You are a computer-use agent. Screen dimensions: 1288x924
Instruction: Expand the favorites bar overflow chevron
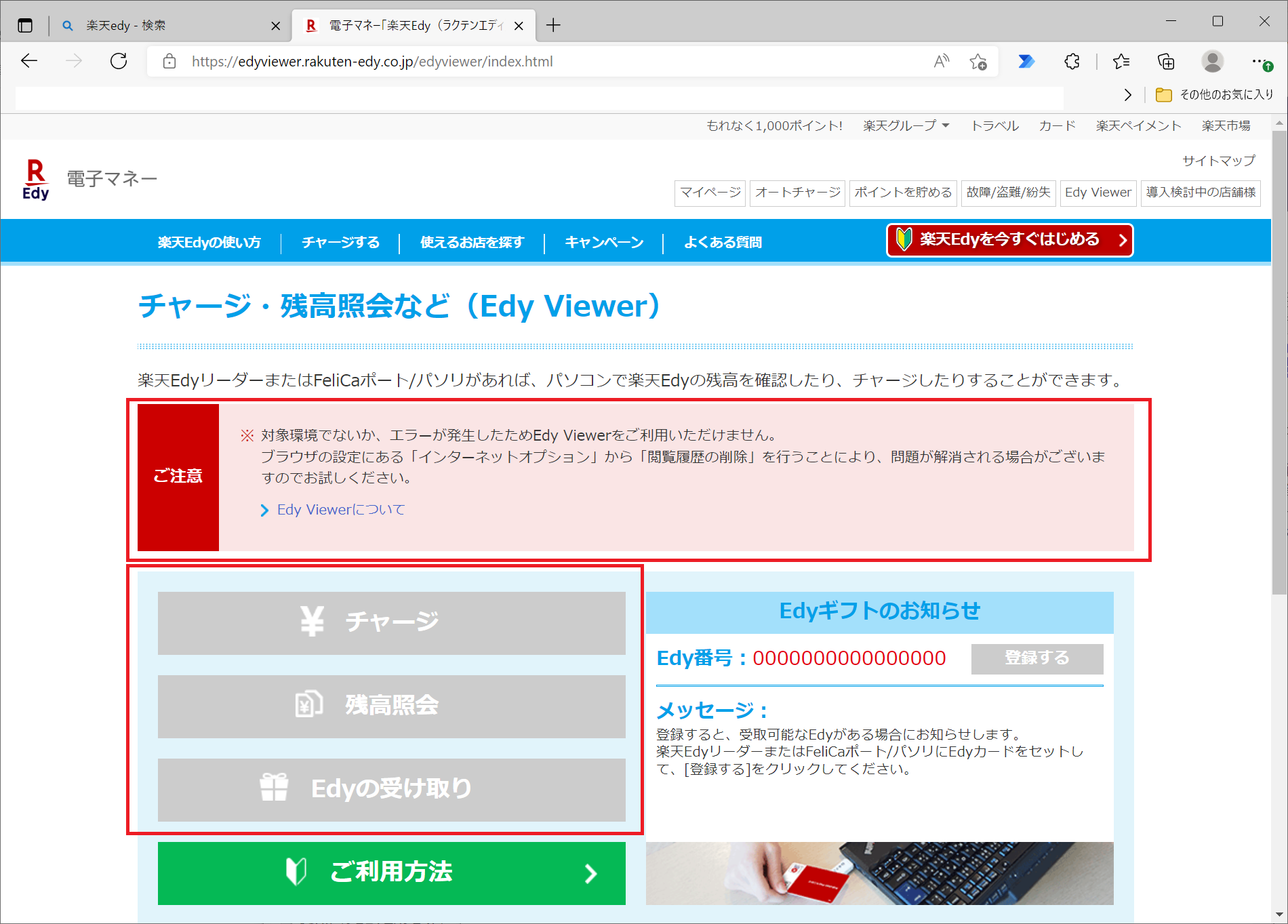pyautogui.click(x=1127, y=95)
